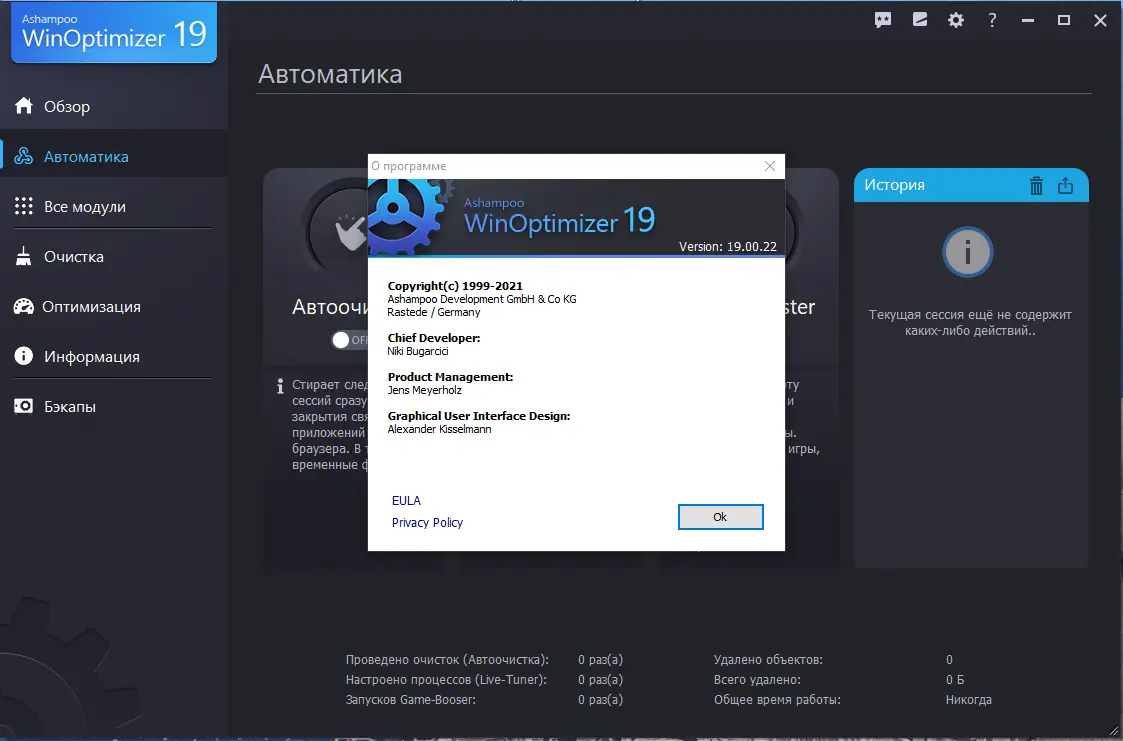Click the info icon beside Информация

click(x=24, y=356)
